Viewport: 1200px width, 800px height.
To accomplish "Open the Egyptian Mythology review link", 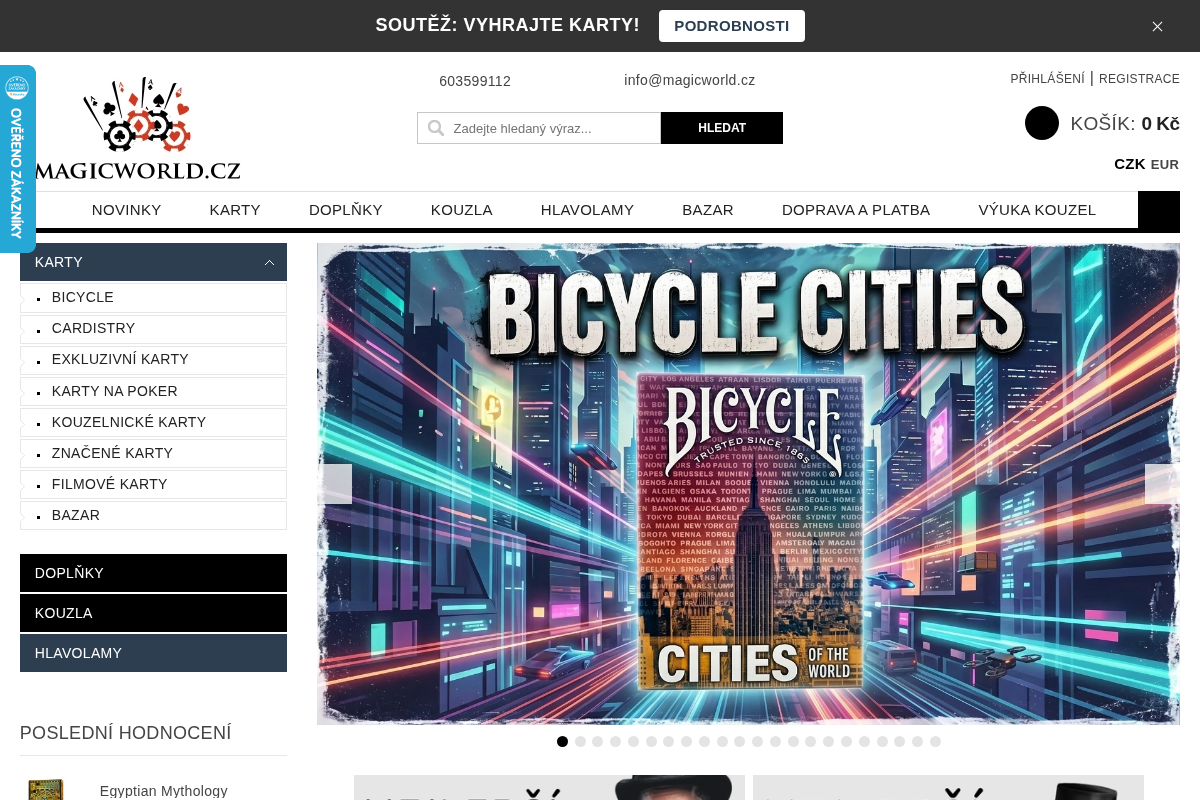I will click(x=164, y=791).
